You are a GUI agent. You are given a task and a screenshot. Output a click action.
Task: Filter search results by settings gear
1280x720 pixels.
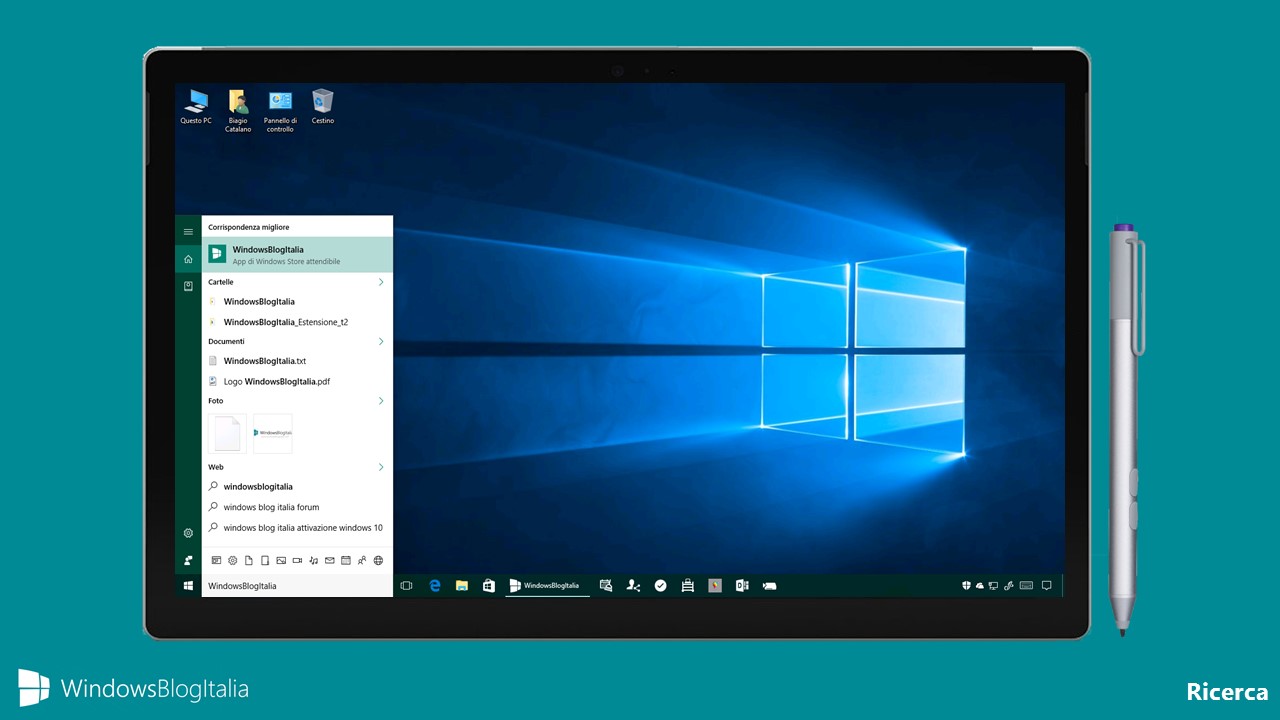(232, 560)
